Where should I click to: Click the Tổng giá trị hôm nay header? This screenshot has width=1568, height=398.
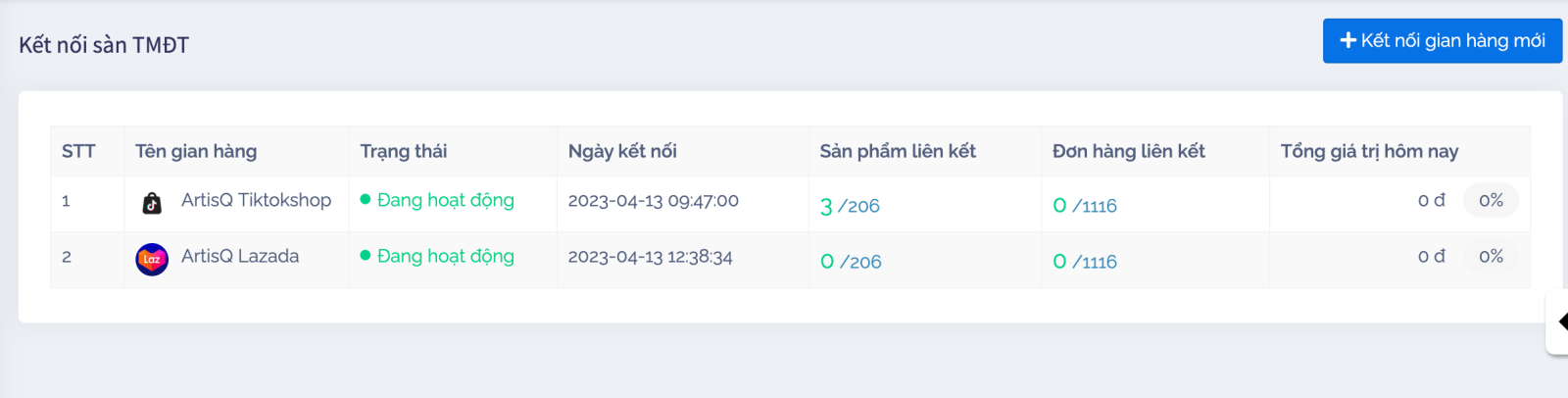point(1369,151)
